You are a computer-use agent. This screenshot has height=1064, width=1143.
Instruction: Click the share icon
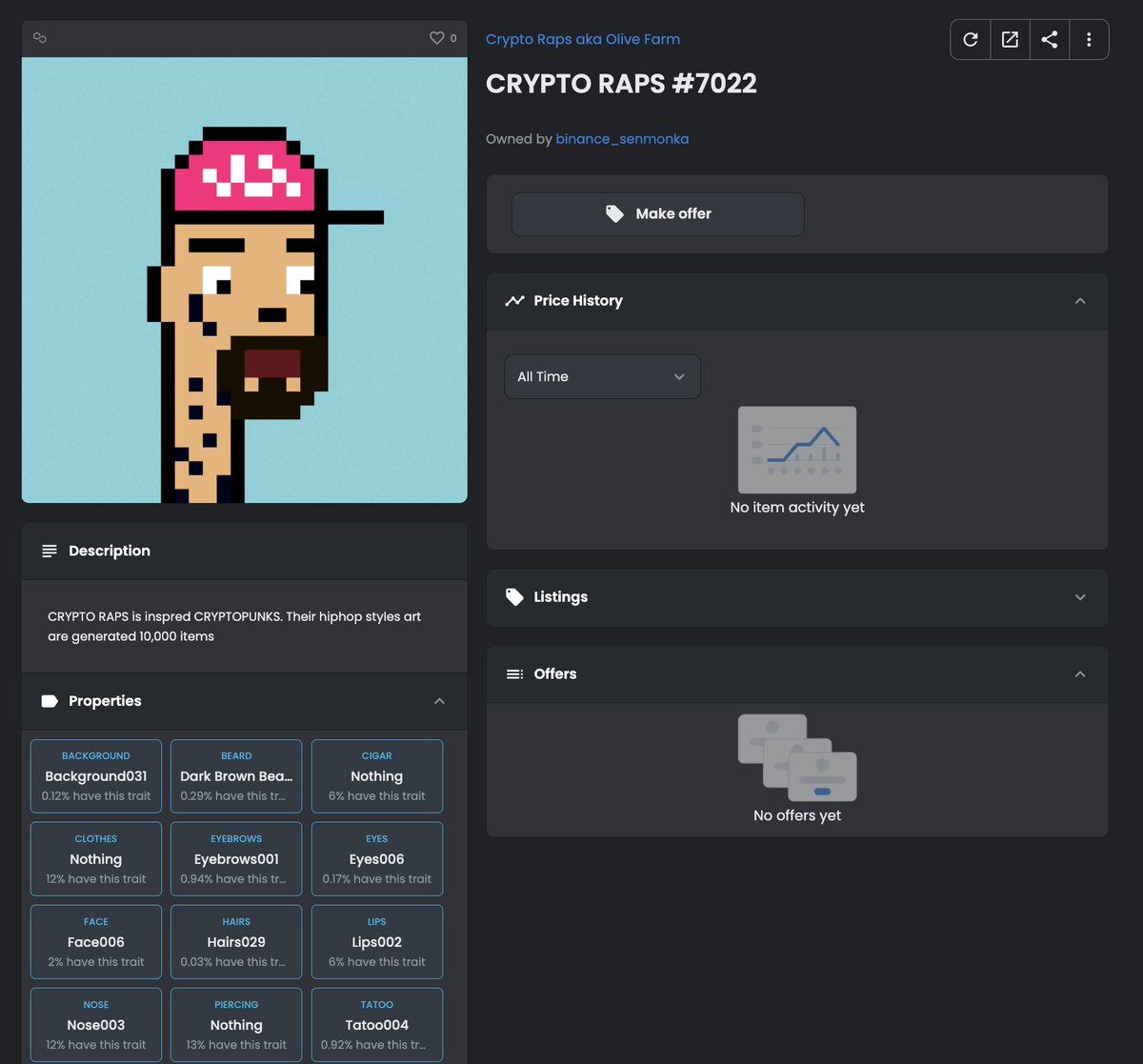[x=1049, y=40]
